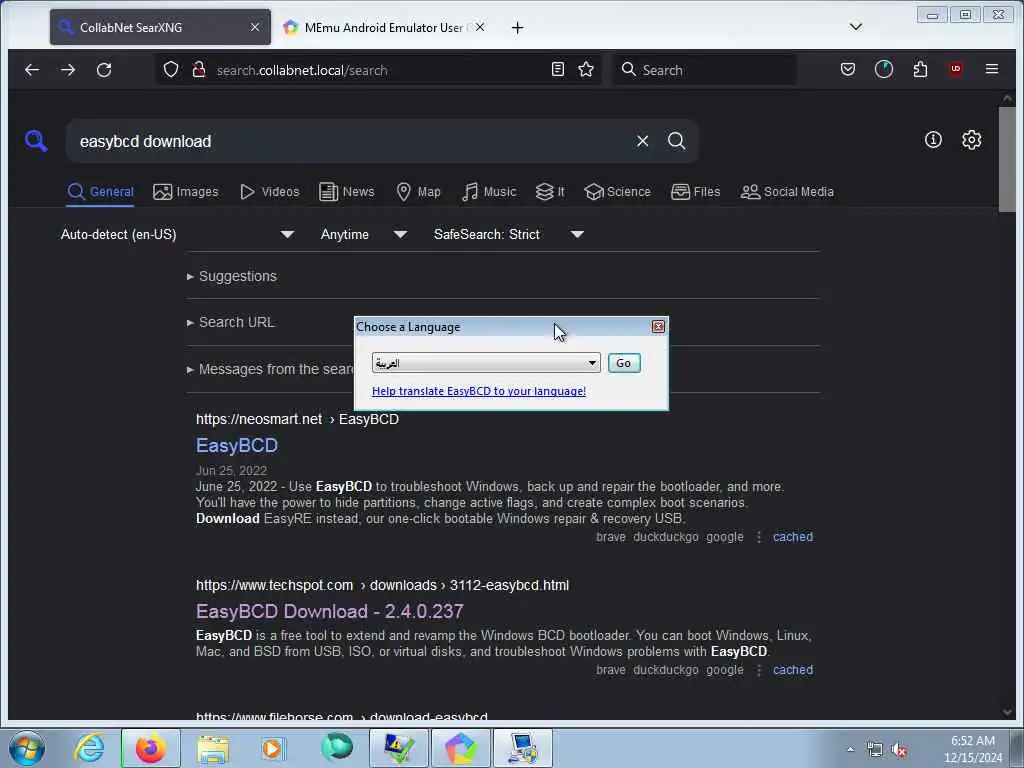
Task: Click the MEmu taskbar icon
Action: coord(460,748)
